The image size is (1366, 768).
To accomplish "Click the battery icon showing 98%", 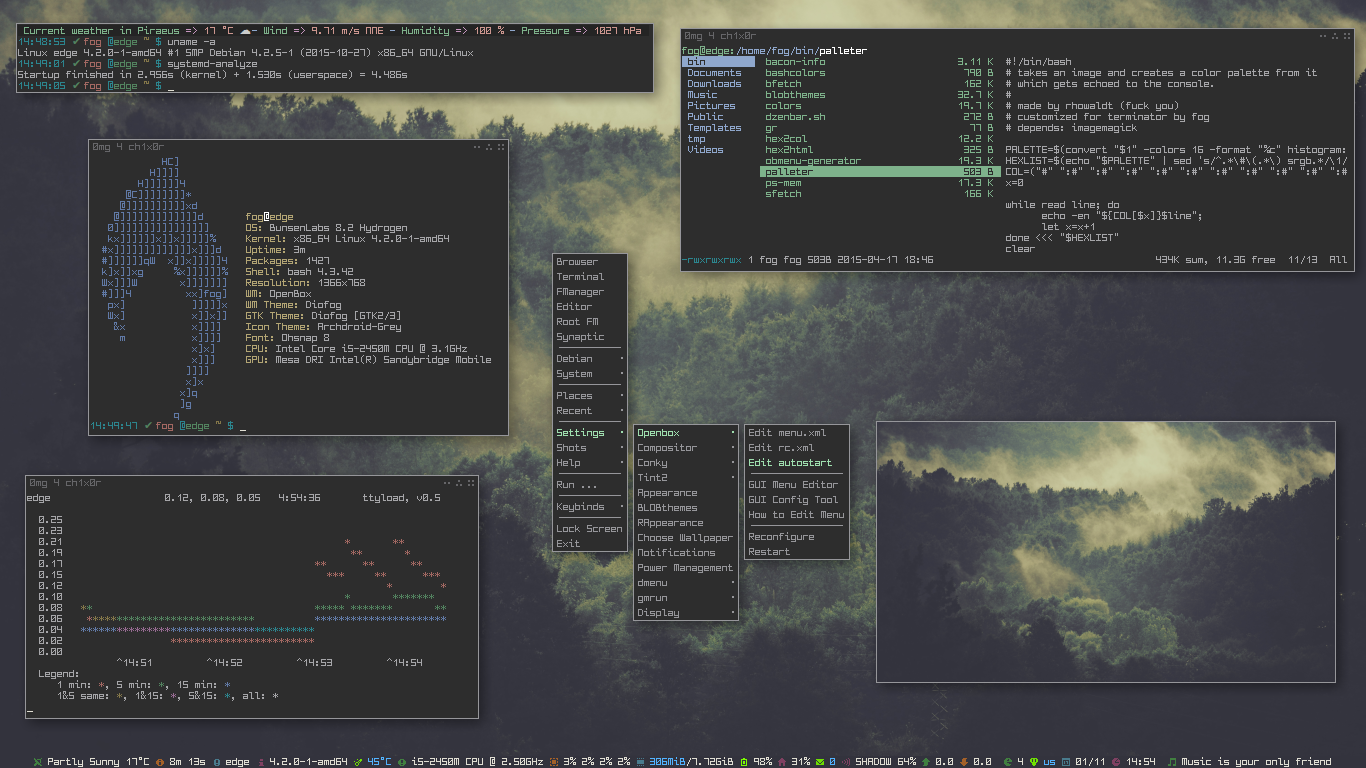I will (x=744, y=761).
